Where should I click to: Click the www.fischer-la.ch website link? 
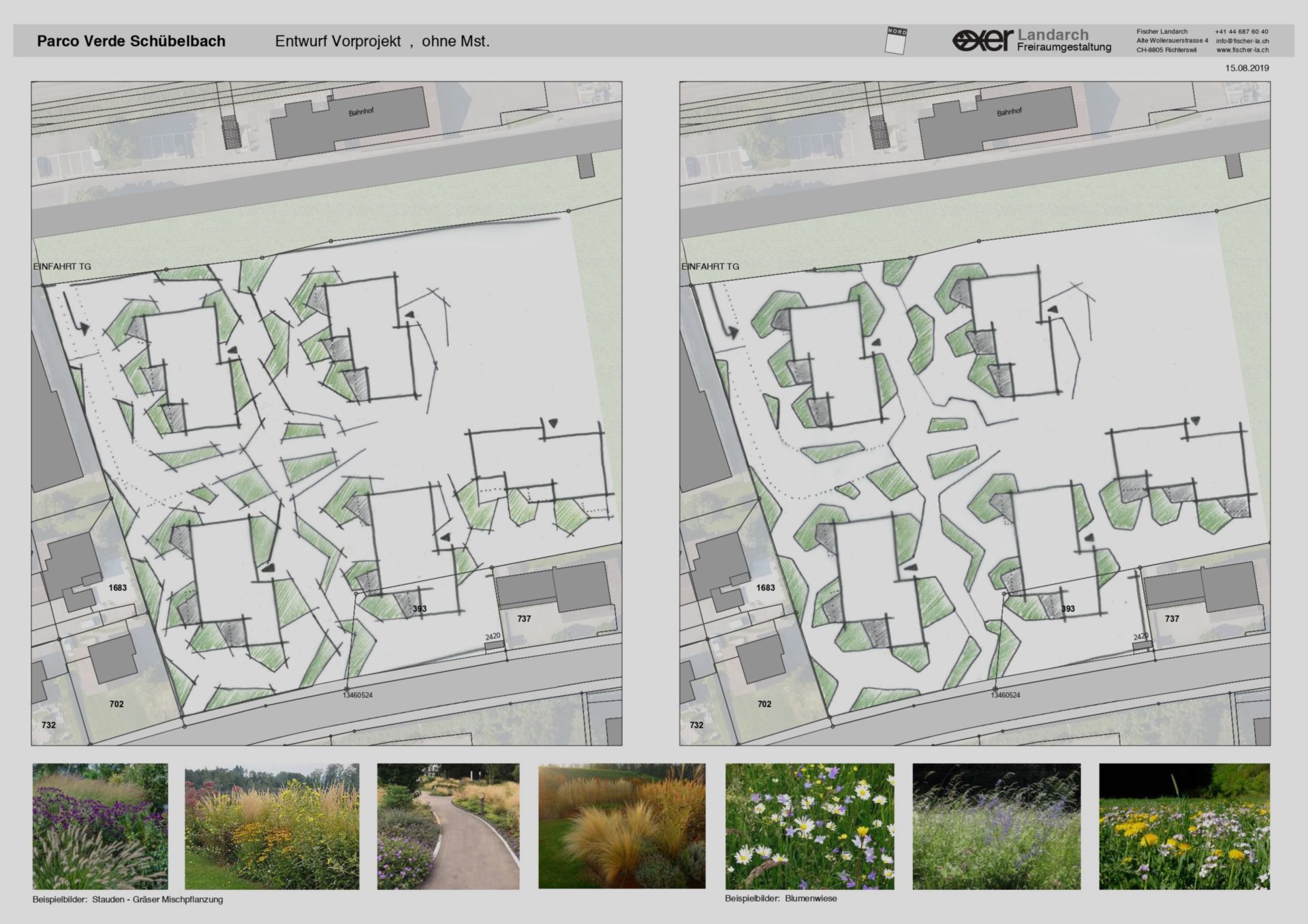(x=1242, y=50)
